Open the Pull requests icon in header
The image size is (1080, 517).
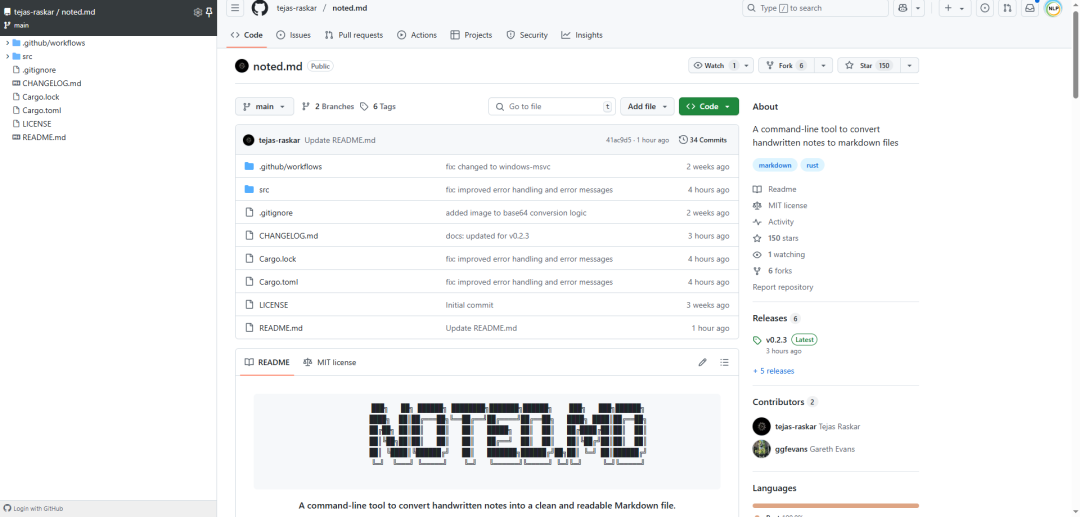pyautogui.click(x=1008, y=8)
